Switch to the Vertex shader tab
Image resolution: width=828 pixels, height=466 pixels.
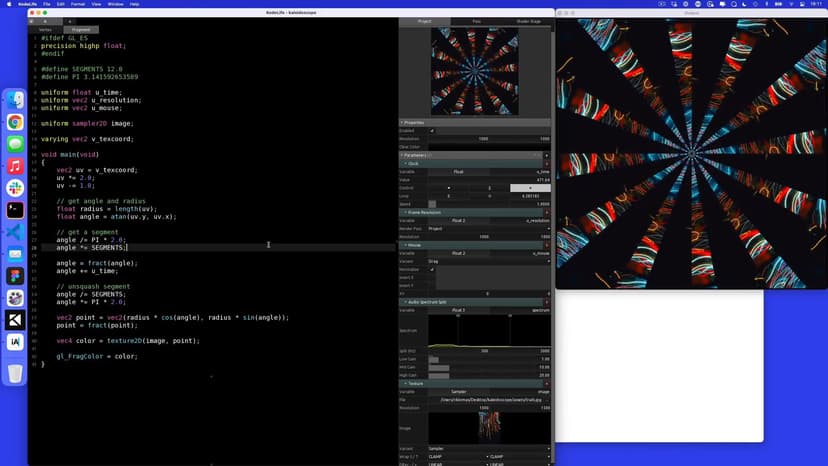[x=45, y=30]
